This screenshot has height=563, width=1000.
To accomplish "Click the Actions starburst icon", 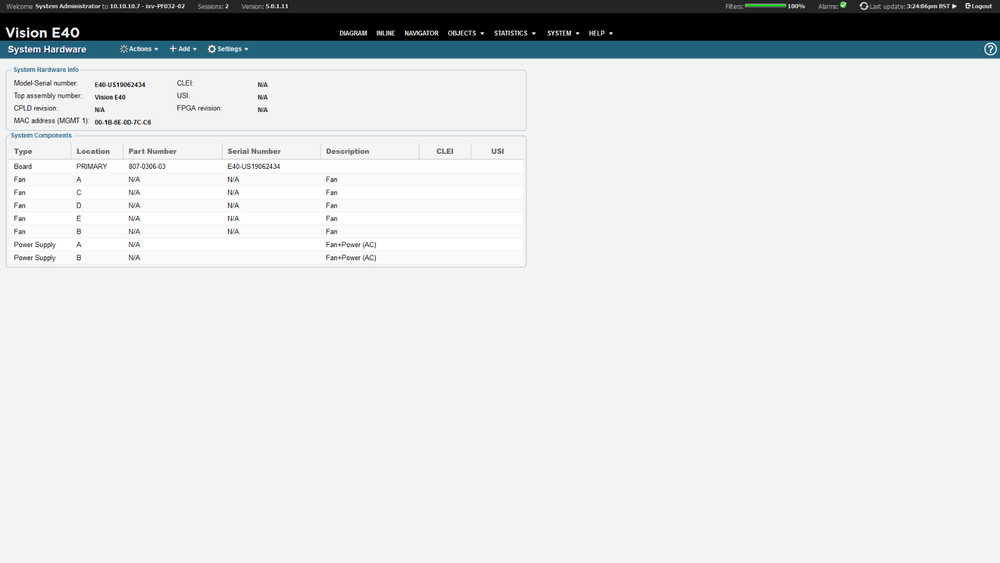I will (x=123, y=49).
